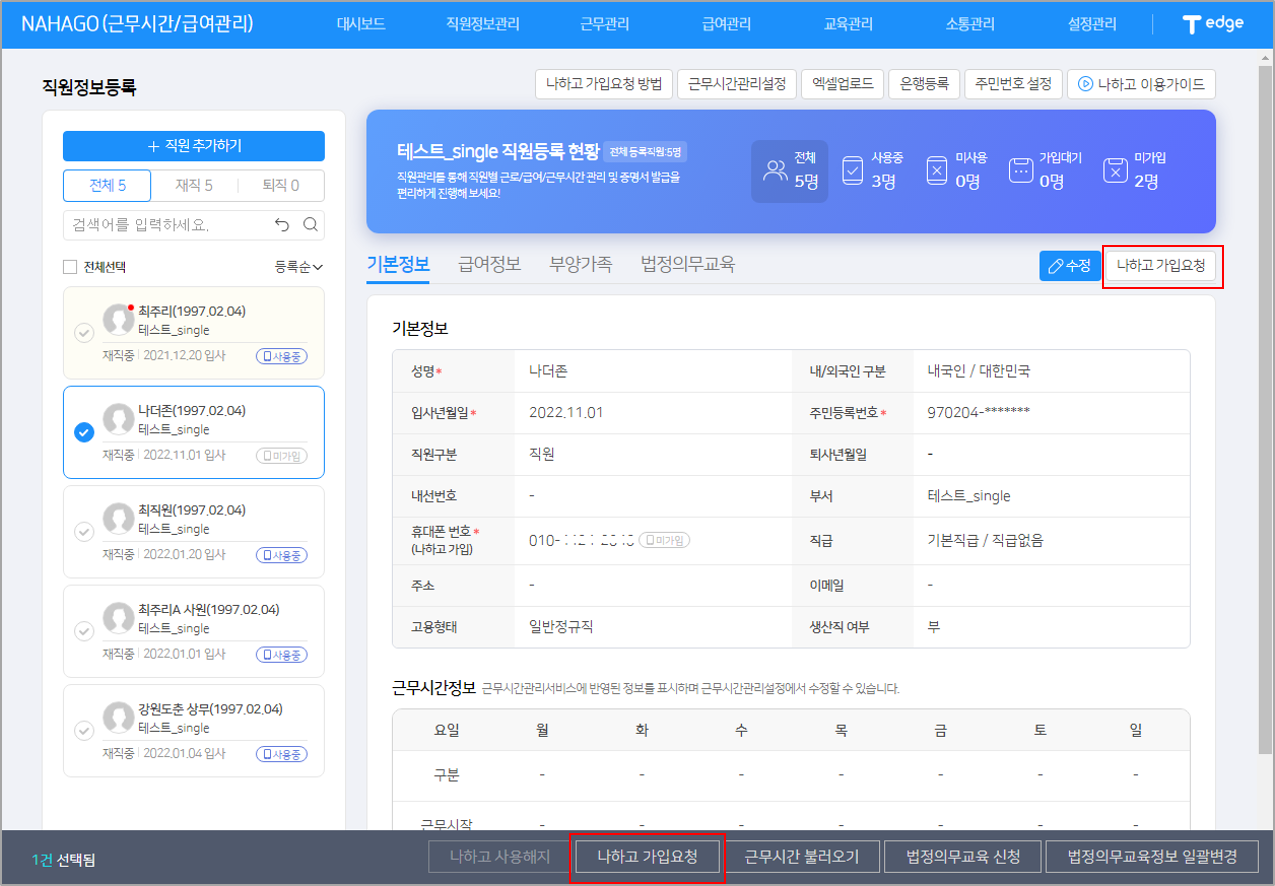Click the search magnifier icon
Viewport: 1275px width, 886px height.
tap(310, 225)
